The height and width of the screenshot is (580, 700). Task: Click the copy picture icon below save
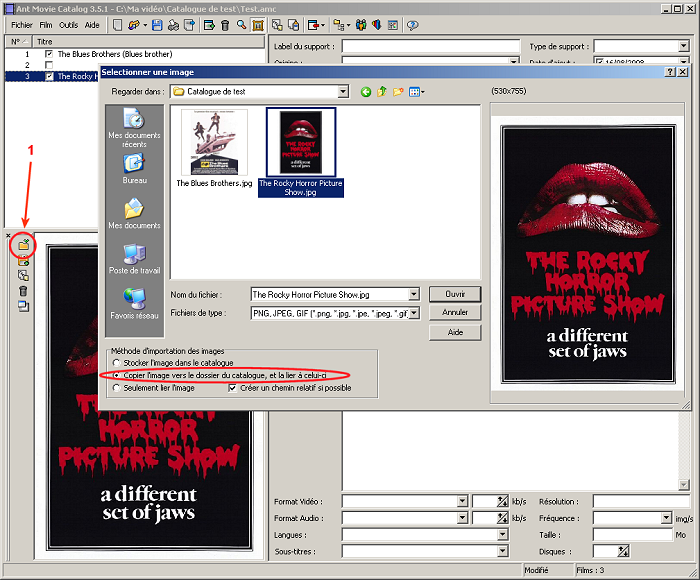[23, 275]
